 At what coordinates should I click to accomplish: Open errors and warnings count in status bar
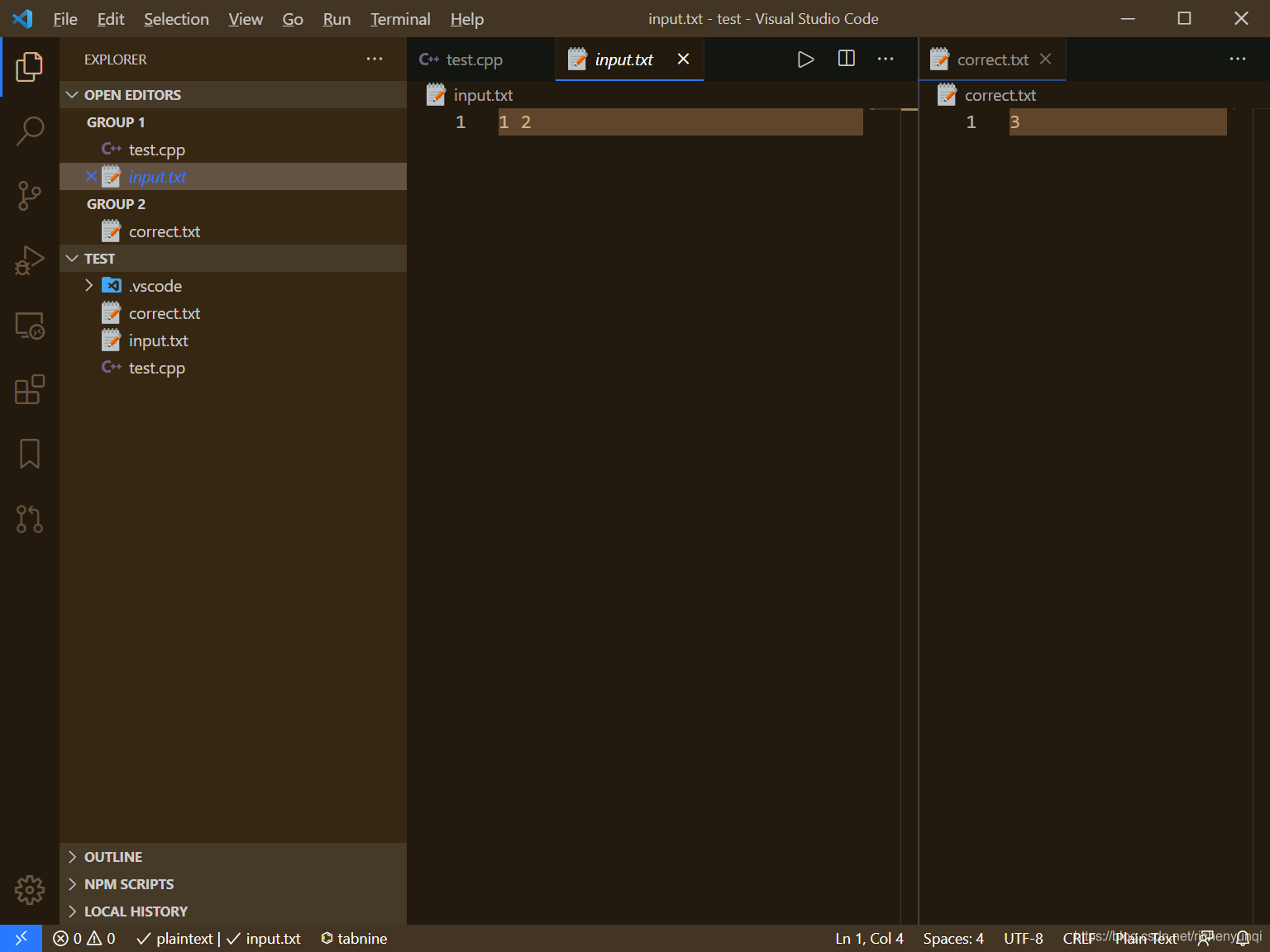[x=84, y=938]
